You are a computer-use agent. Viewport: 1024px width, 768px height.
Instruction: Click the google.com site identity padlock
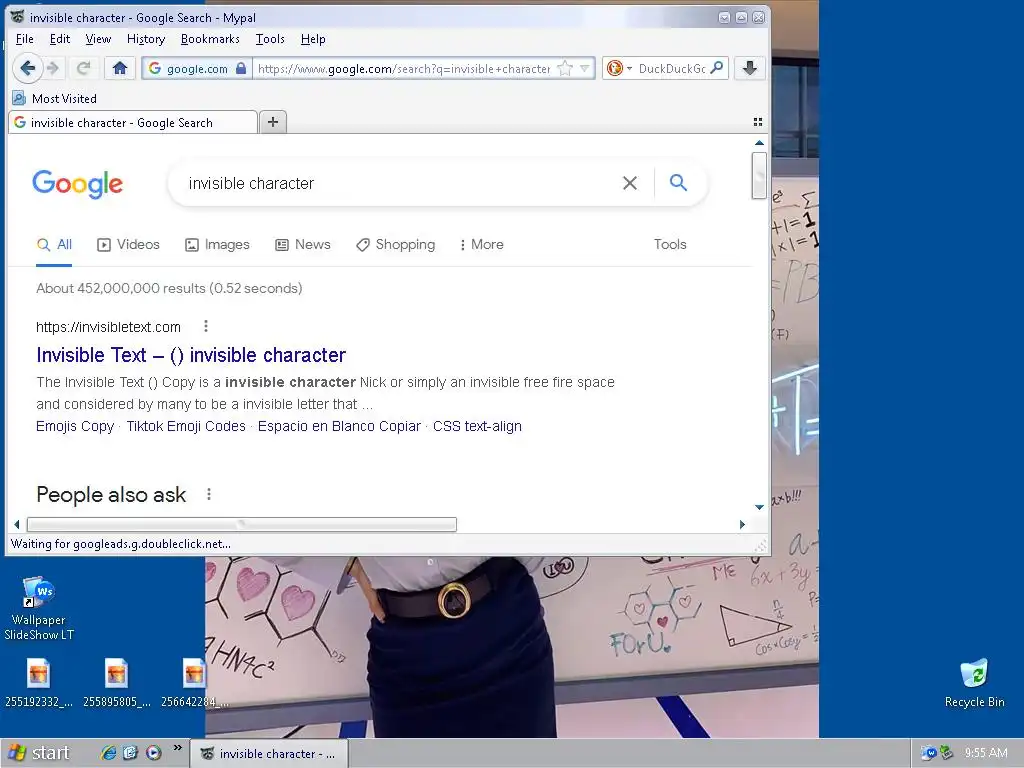241,69
